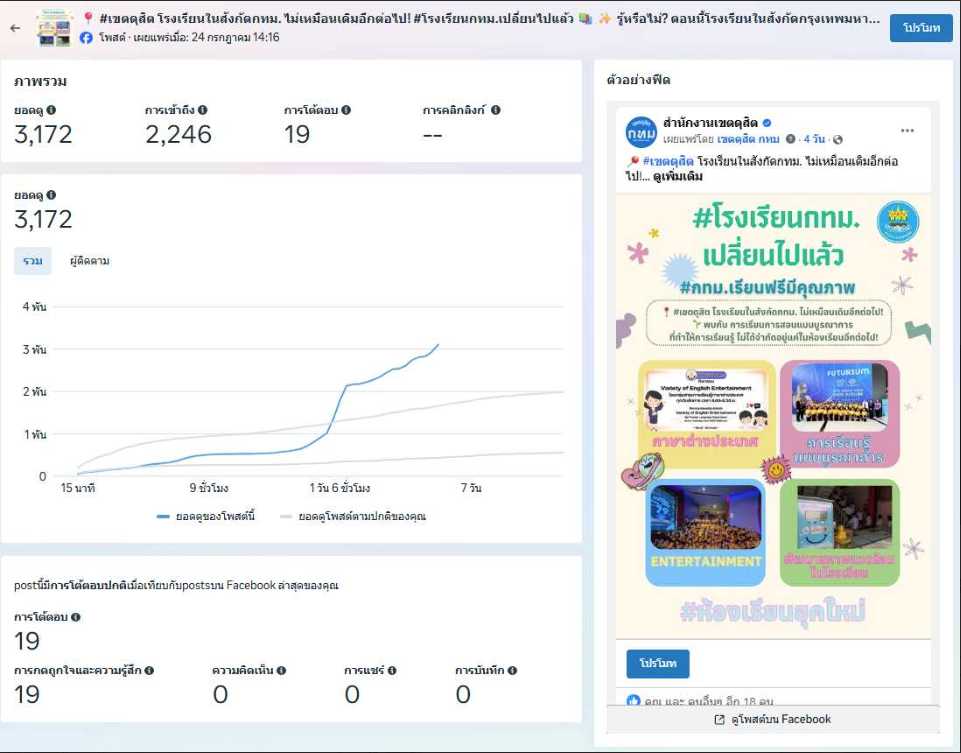Viewport: 961px width, 753px height.
Task: Show info icon beside การแชร์
Action: pos(392,670)
